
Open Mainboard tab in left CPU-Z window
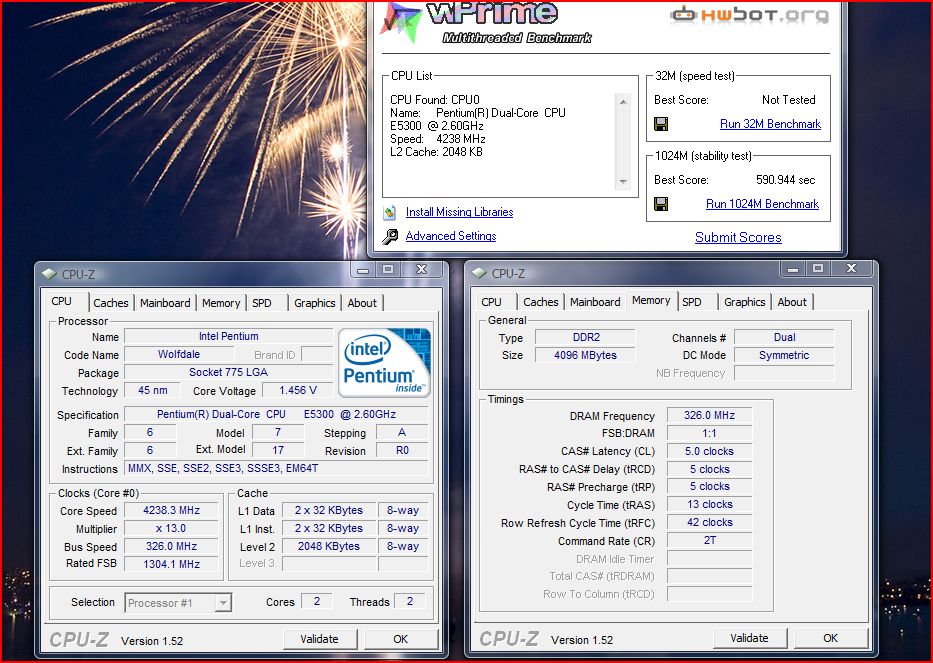click(x=165, y=303)
